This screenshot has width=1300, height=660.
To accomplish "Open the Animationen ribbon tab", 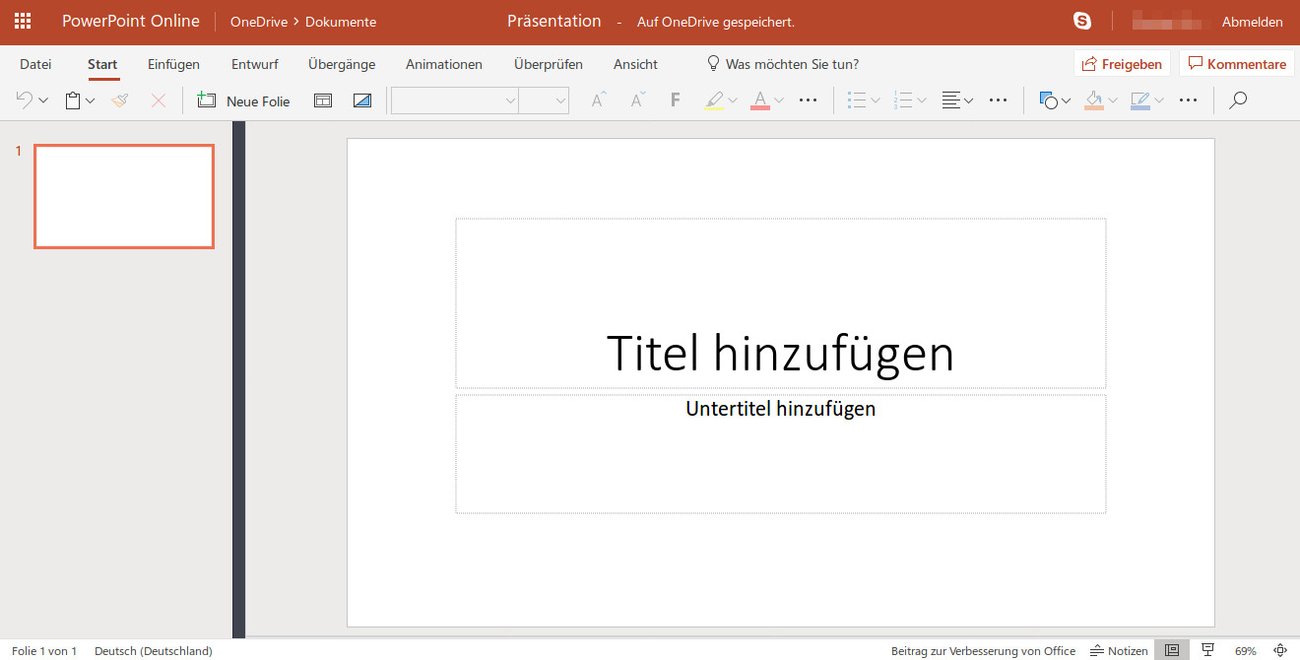I will pyautogui.click(x=443, y=63).
